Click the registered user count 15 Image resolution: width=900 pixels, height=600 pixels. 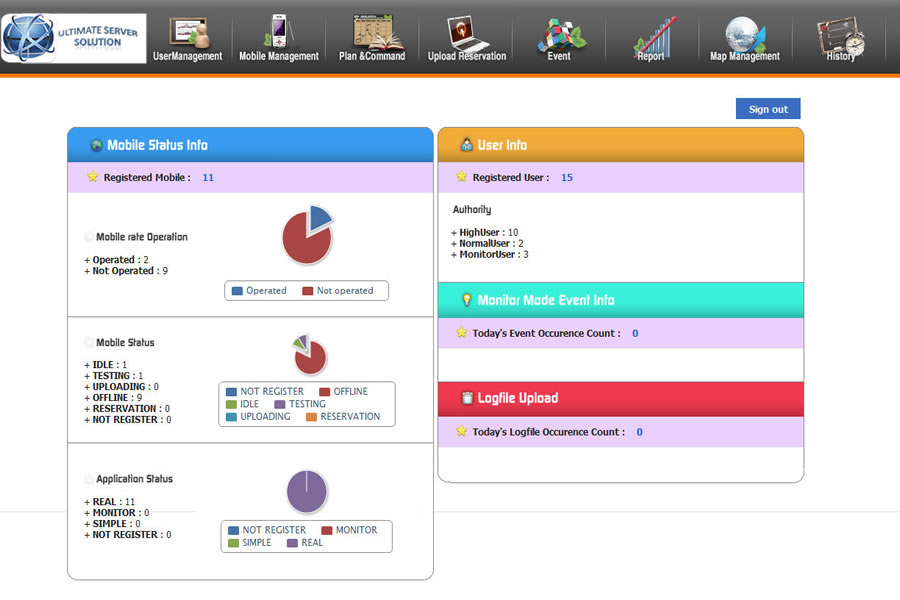[x=567, y=177]
